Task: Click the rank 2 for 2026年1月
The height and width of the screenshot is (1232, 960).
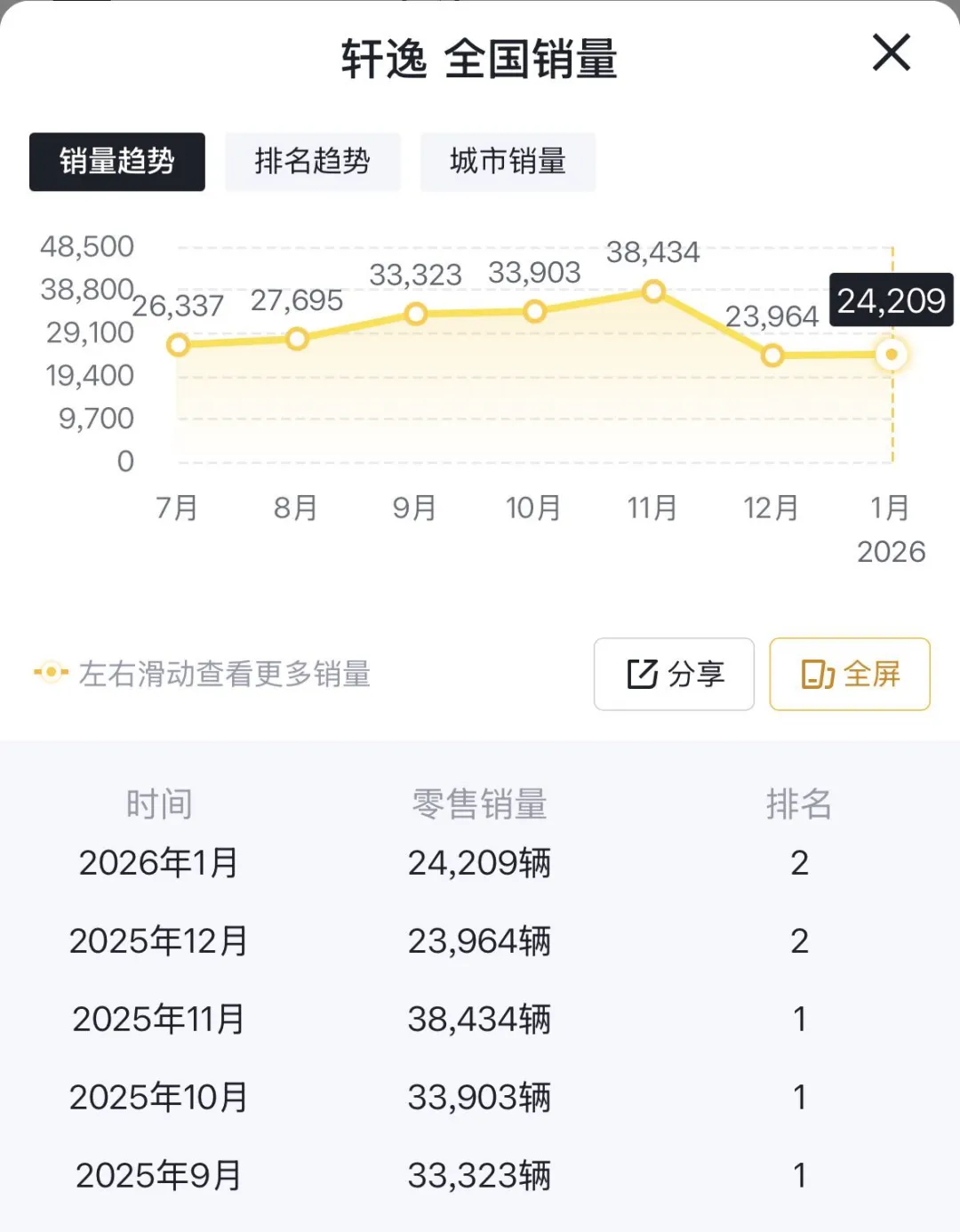Action: click(799, 862)
